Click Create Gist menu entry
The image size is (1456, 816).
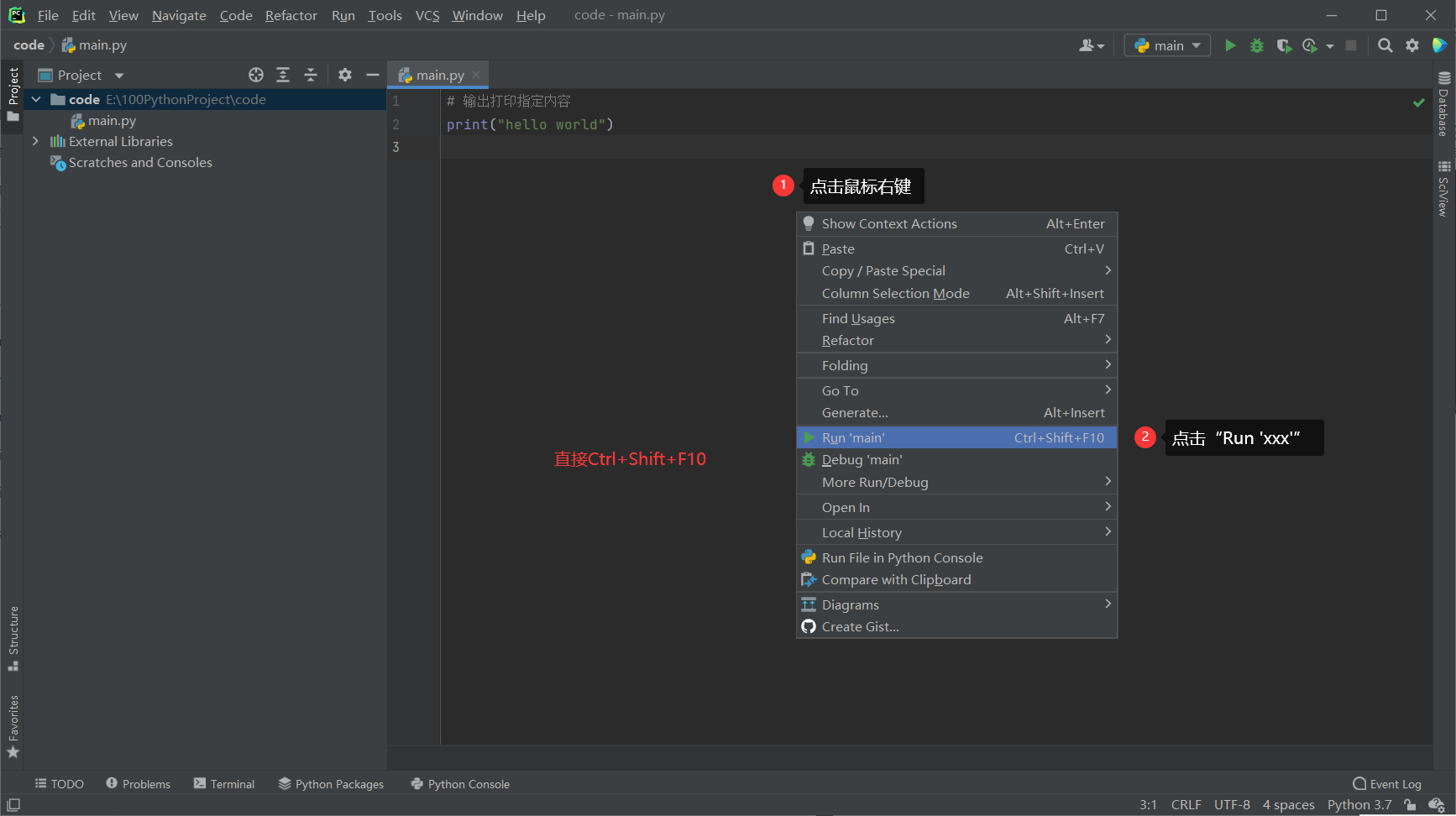click(956, 626)
